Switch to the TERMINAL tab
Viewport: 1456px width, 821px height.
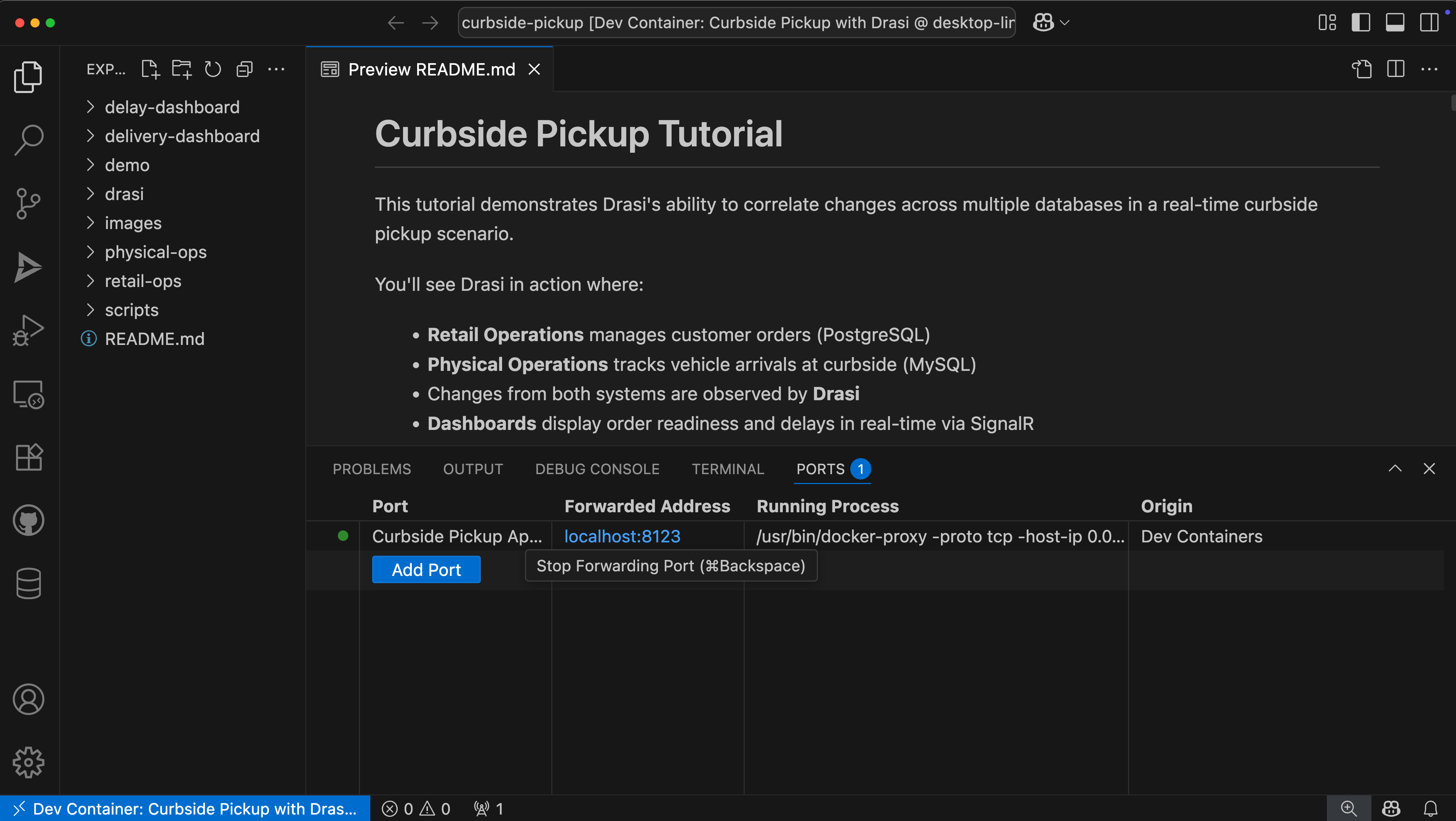[728, 469]
